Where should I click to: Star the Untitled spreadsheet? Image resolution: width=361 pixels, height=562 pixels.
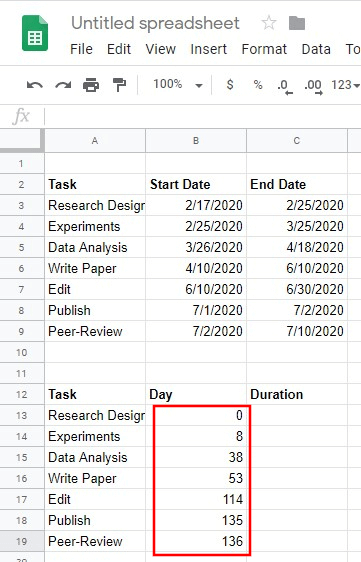[269, 23]
